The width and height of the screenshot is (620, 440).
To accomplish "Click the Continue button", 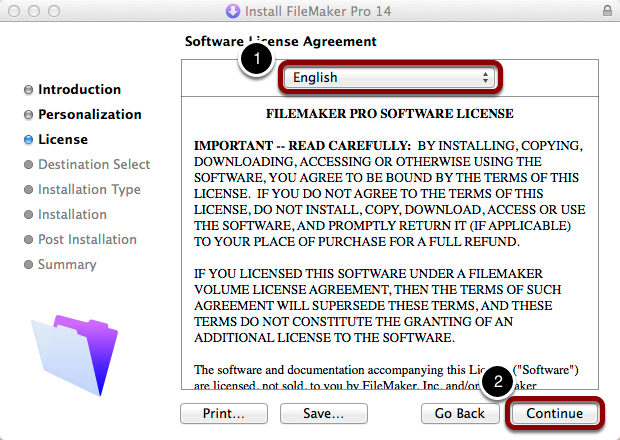I will point(554,413).
